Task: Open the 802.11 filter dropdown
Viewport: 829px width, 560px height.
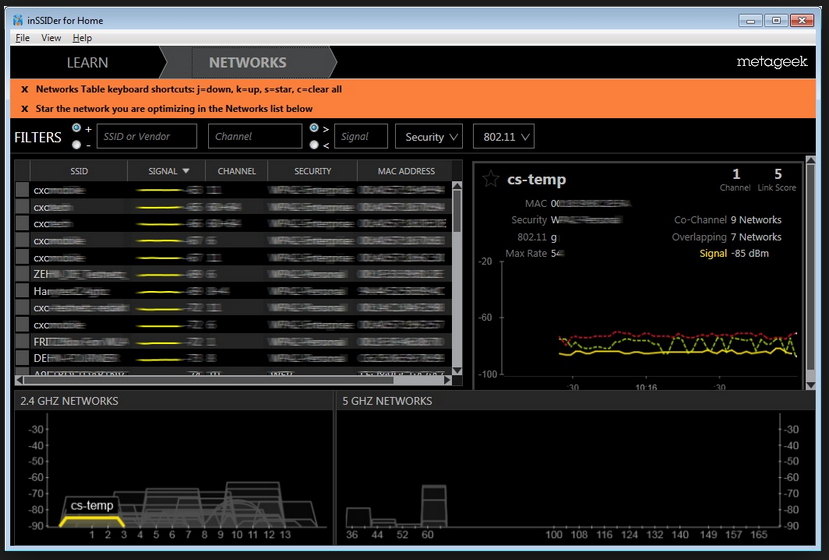Action: pyautogui.click(x=504, y=136)
